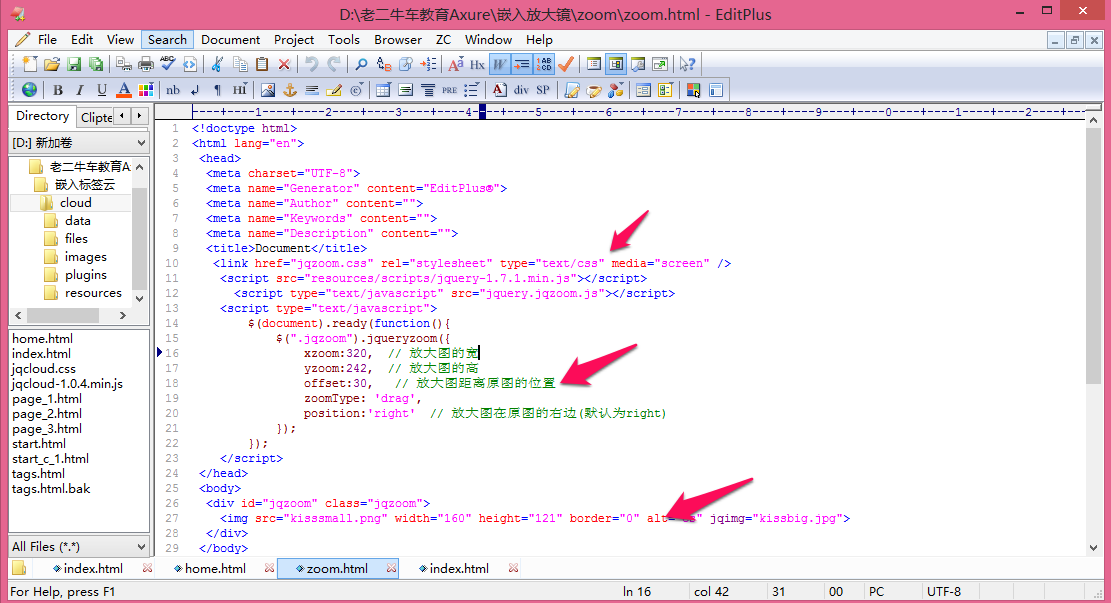This screenshot has width=1111, height=603.
Task: Click the Paste clipboard icon
Action: (x=262, y=64)
